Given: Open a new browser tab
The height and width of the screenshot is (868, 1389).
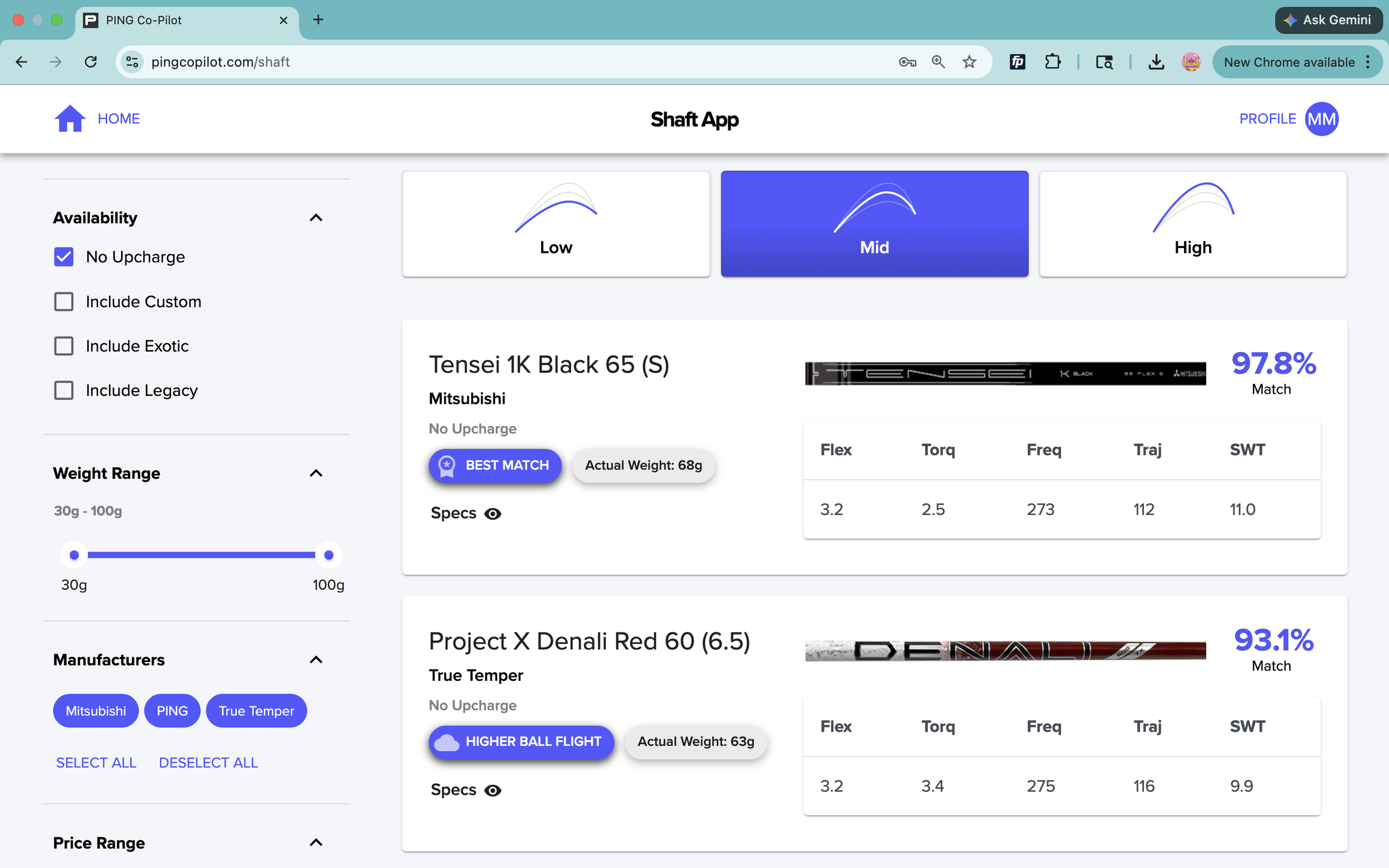Looking at the screenshot, I should pyautogui.click(x=318, y=20).
